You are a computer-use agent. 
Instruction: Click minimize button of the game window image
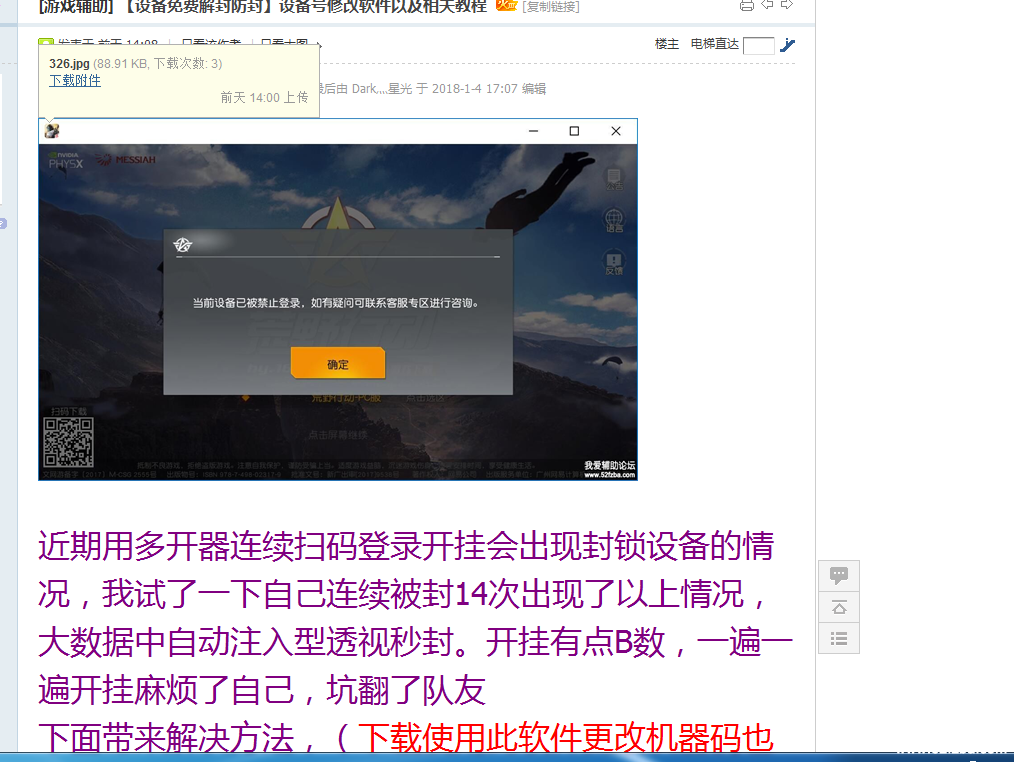[x=534, y=131]
